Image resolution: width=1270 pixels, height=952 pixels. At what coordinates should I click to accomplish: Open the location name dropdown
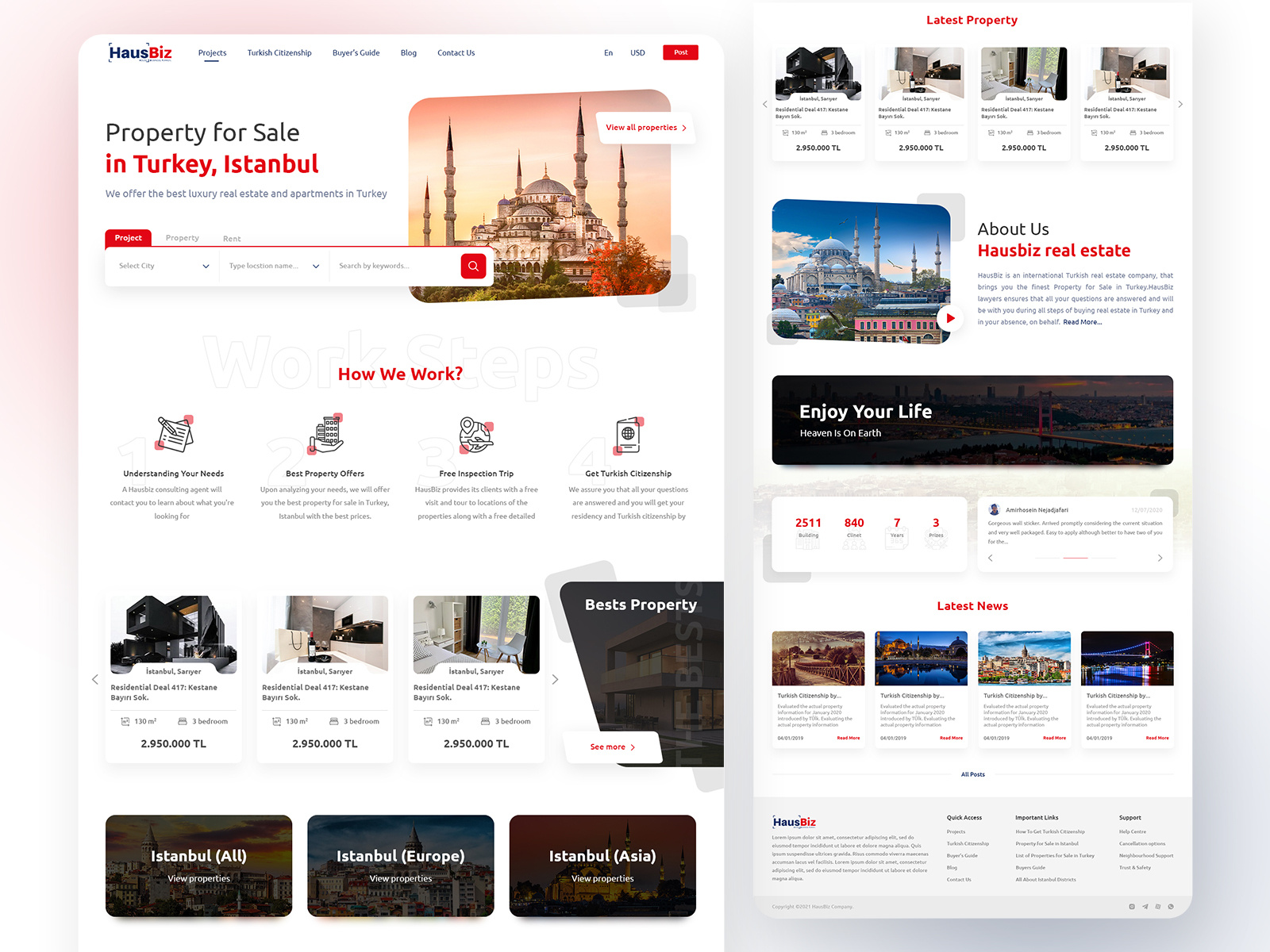pos(274,266)
